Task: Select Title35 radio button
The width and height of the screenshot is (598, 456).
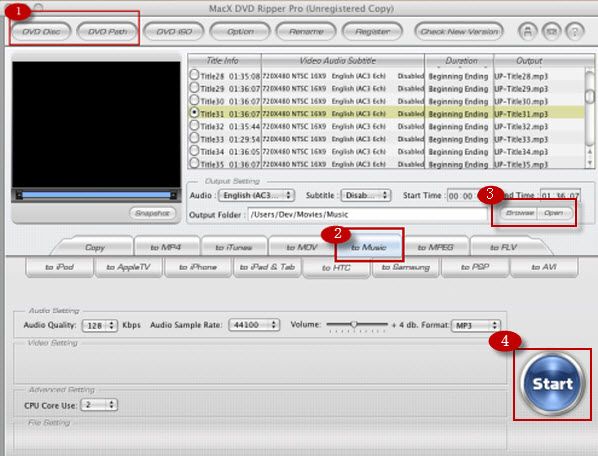Action: pos(194,163)
